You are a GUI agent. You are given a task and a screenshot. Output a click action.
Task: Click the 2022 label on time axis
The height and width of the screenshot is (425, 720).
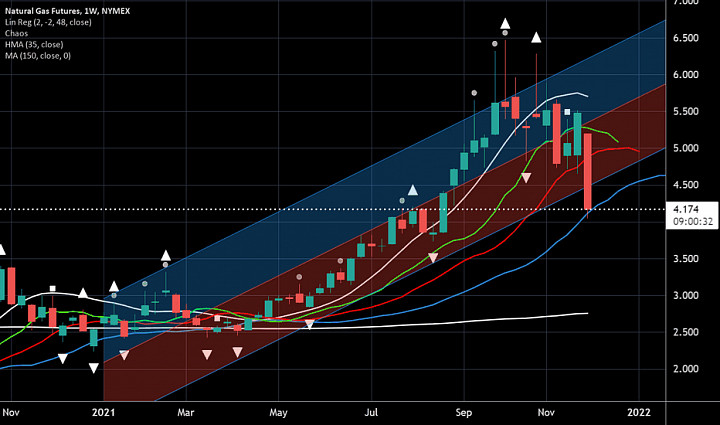[x=639, y=412]
